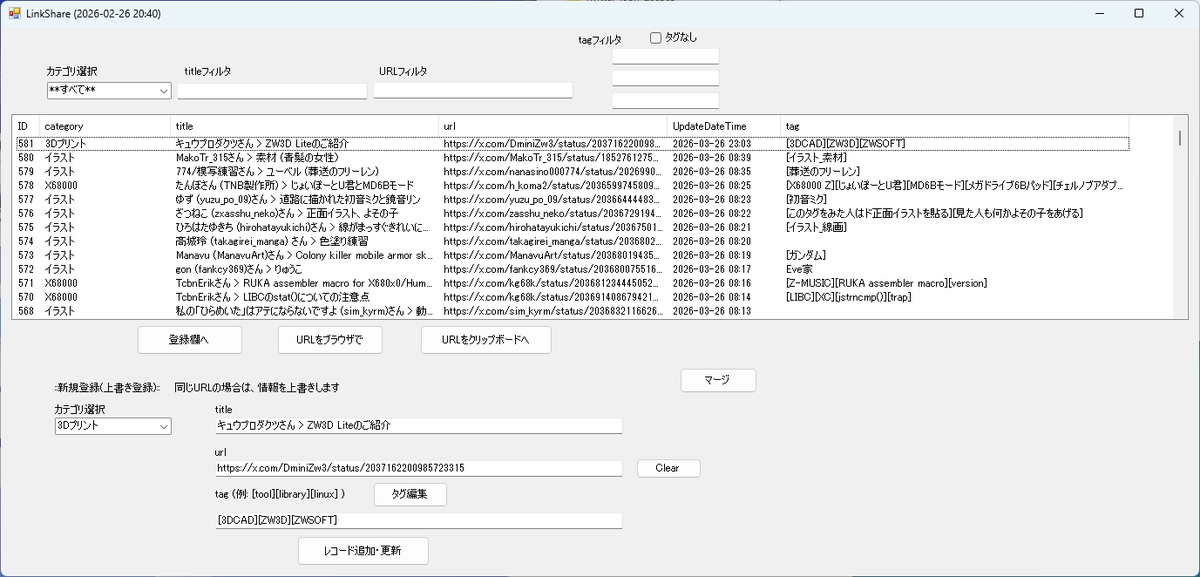1200x577 pixels.
Task: Click the title field in registration form
Action: [418, 425]
